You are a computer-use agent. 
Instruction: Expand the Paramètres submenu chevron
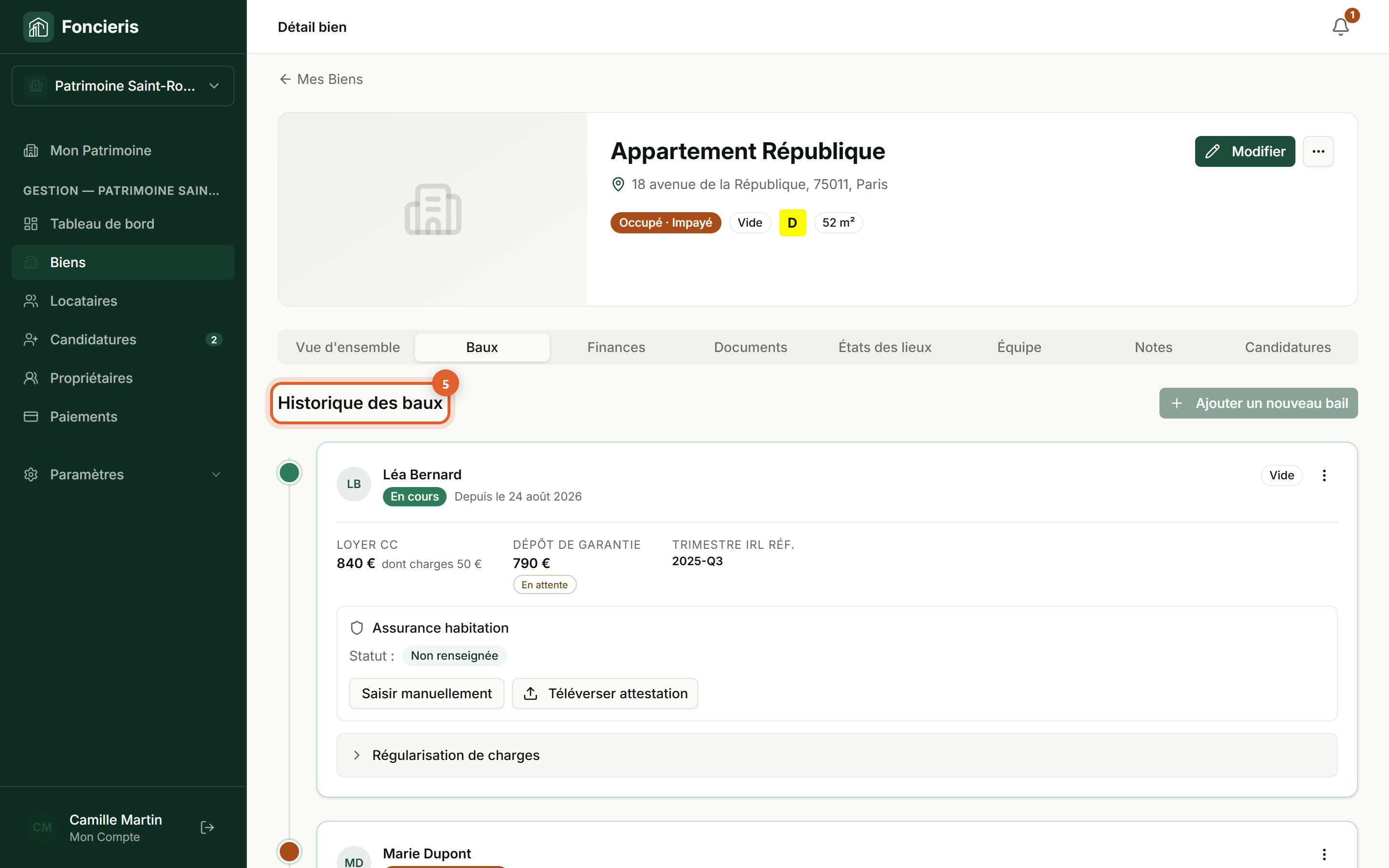pyautogui.click(x=216, y=474)
